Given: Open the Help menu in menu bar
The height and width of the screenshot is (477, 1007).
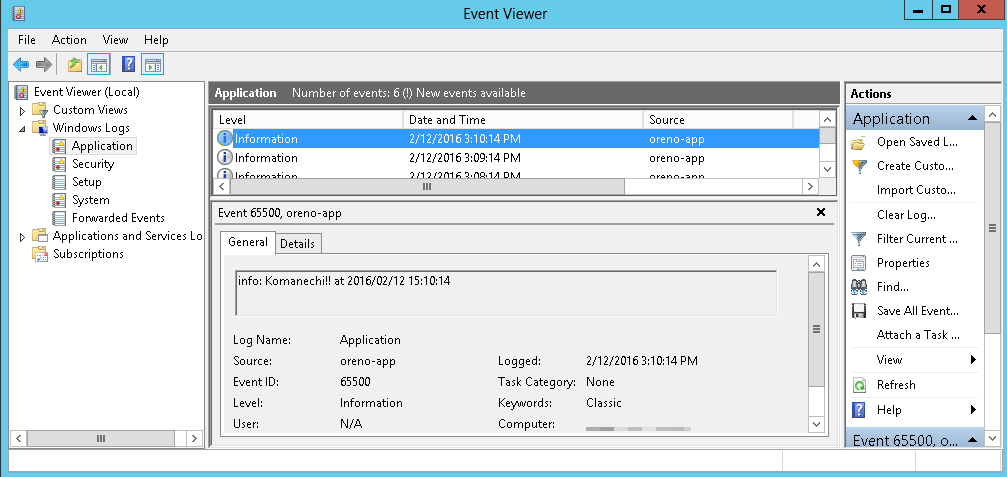Looking at the screenshot, I should click(156, 40).
